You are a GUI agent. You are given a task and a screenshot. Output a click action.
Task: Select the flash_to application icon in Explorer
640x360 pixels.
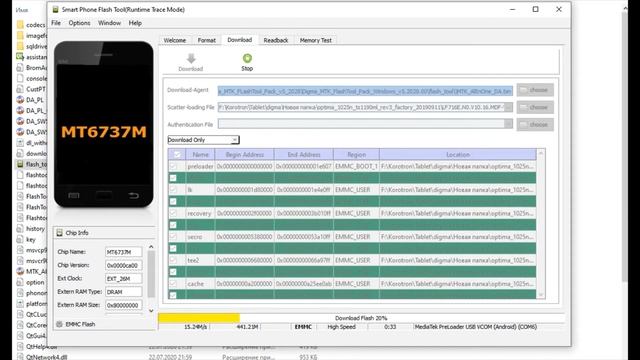click(x=20, y=164)
